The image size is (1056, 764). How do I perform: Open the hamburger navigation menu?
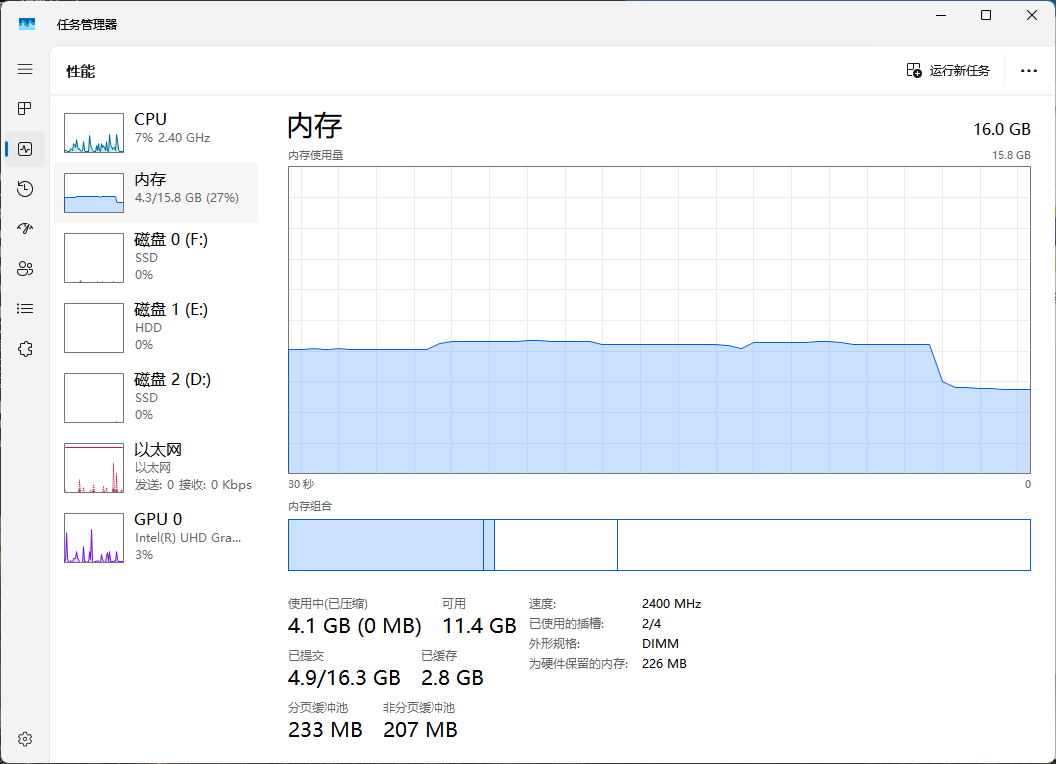click(x=25, y=69)
